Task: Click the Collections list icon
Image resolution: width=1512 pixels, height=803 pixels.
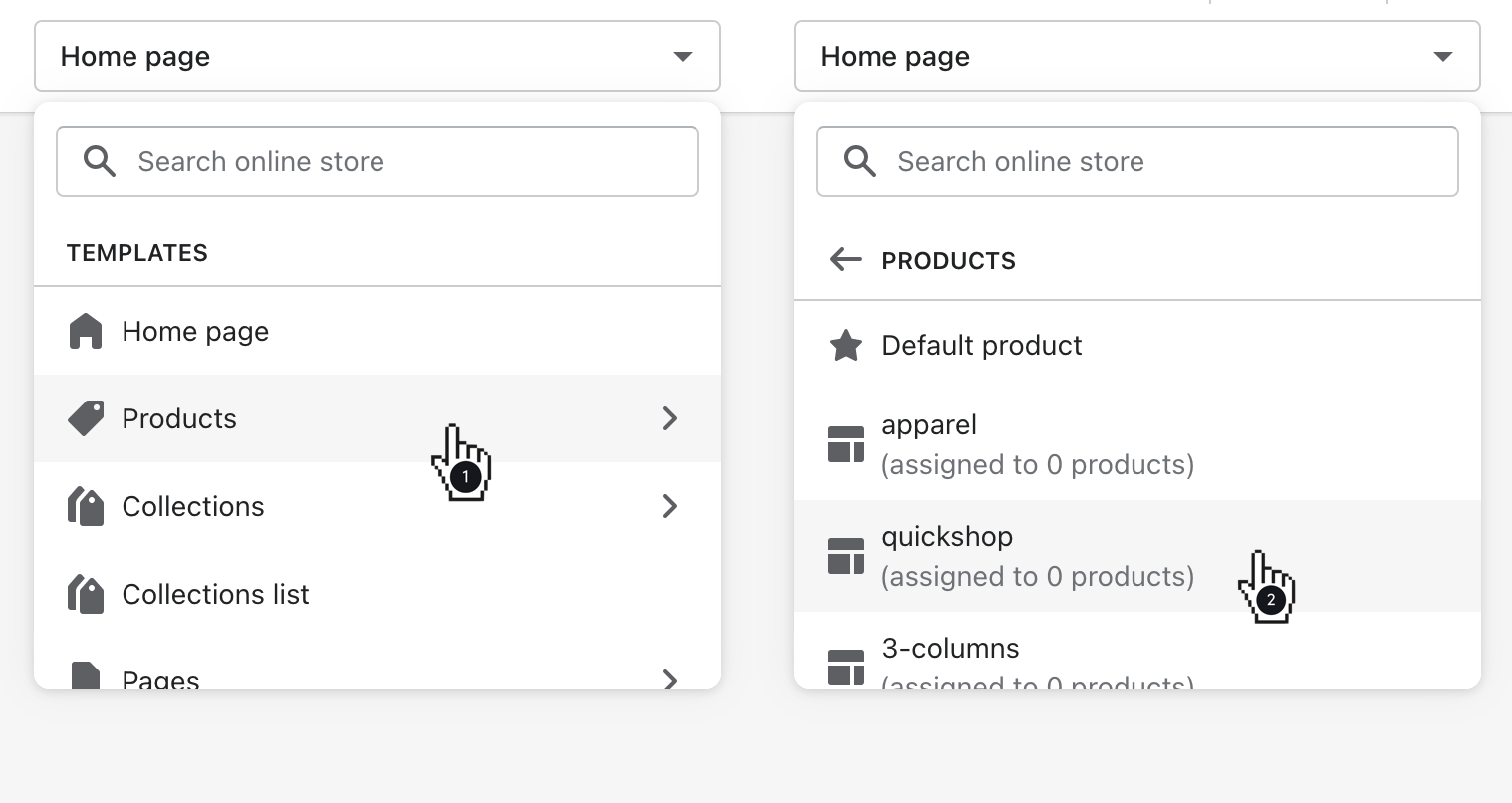Action: click(86, 594)
